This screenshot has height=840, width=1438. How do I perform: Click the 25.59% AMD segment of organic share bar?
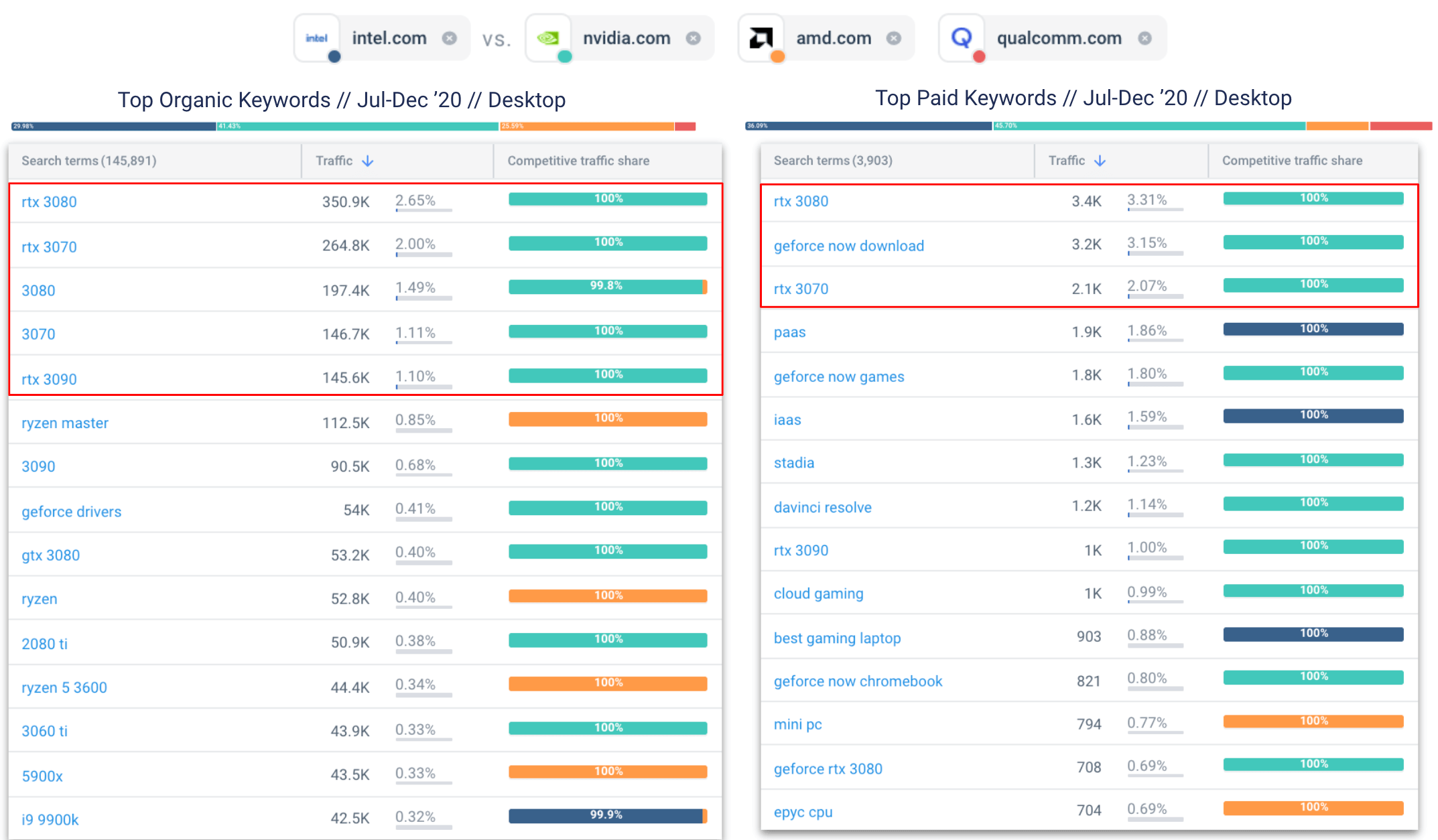tap(587, 126)
